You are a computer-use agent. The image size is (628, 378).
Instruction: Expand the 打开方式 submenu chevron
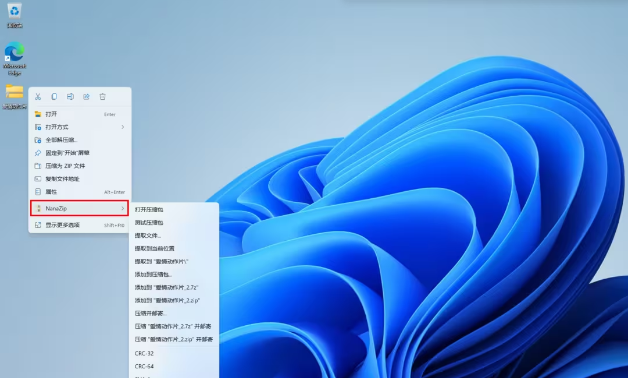[123, 127]
